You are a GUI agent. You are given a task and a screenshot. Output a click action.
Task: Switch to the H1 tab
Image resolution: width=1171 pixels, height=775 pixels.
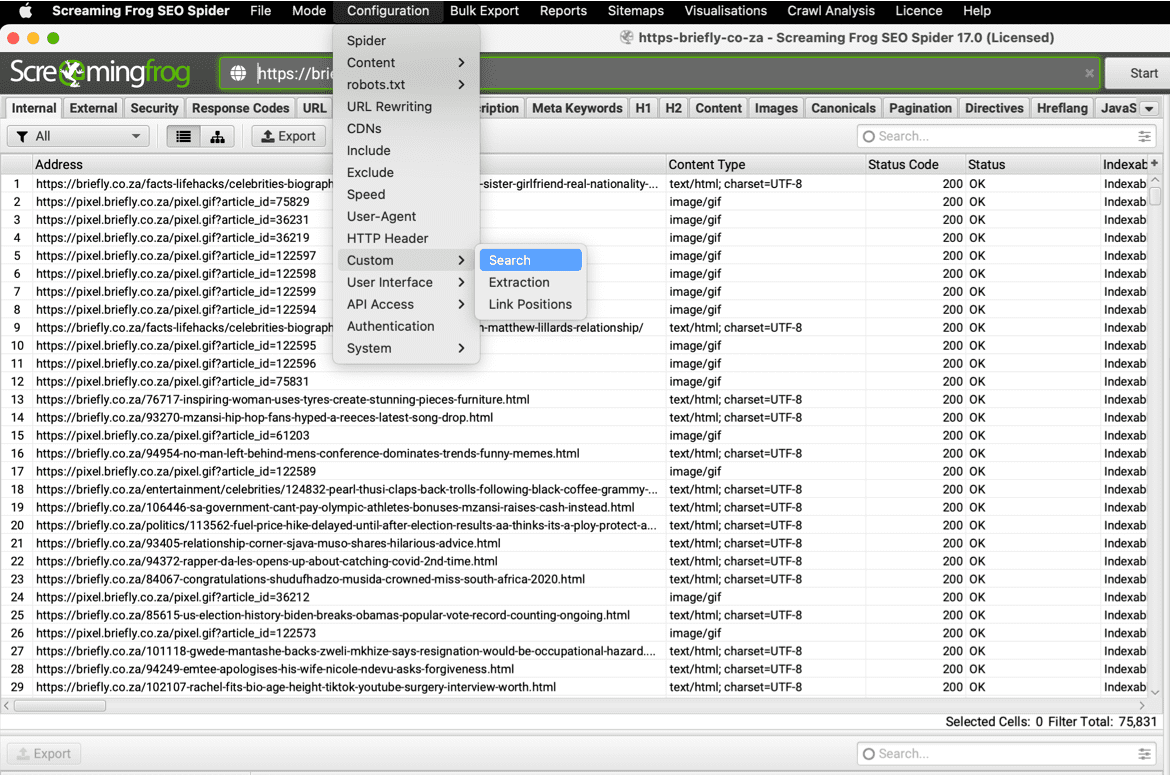[x=643, y=108]
